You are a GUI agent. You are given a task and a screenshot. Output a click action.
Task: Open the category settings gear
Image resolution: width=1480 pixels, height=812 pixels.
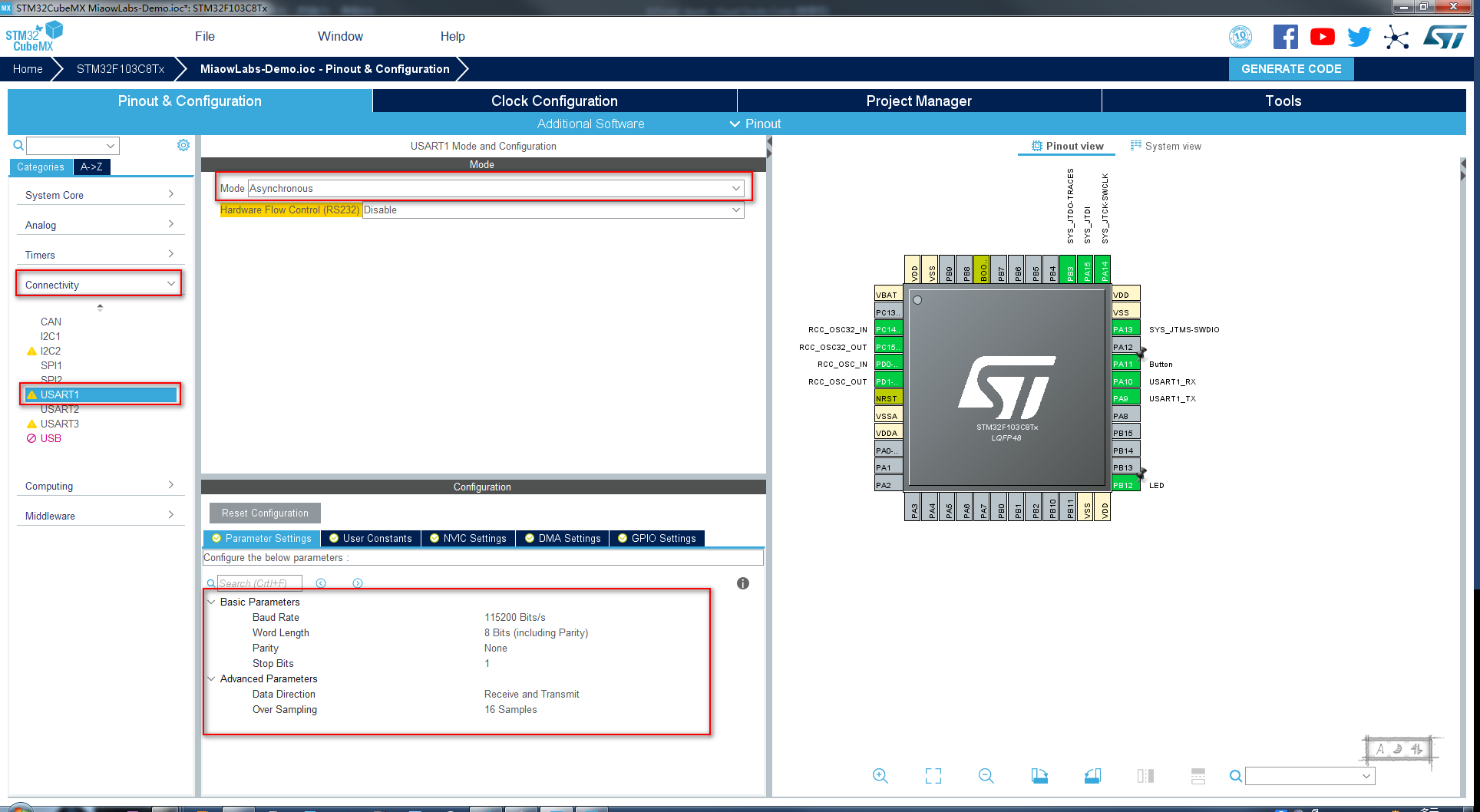click(183, 145)
